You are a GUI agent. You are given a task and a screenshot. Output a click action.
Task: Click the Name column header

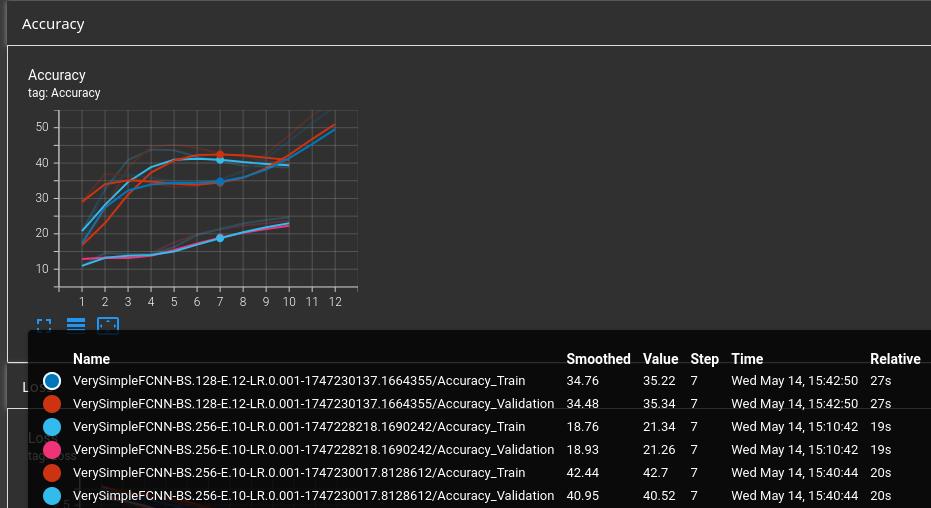tap(91, 358)
